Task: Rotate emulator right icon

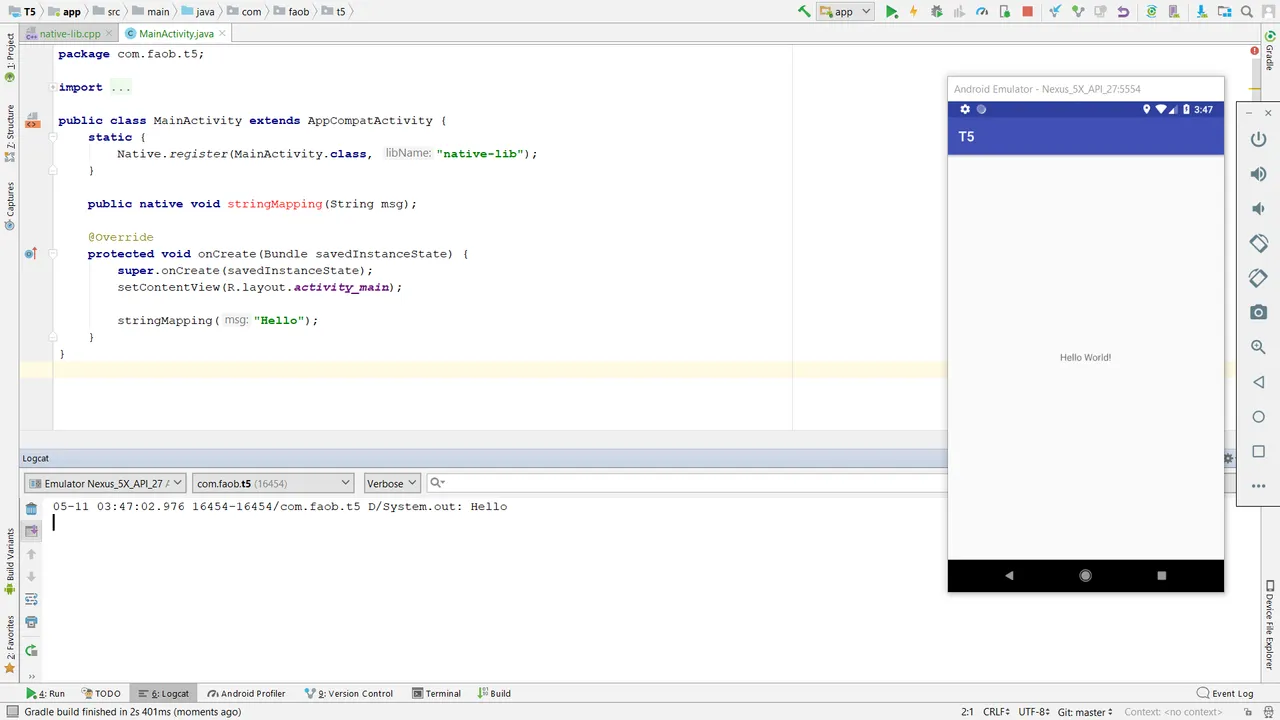Action: (1258, 278)
